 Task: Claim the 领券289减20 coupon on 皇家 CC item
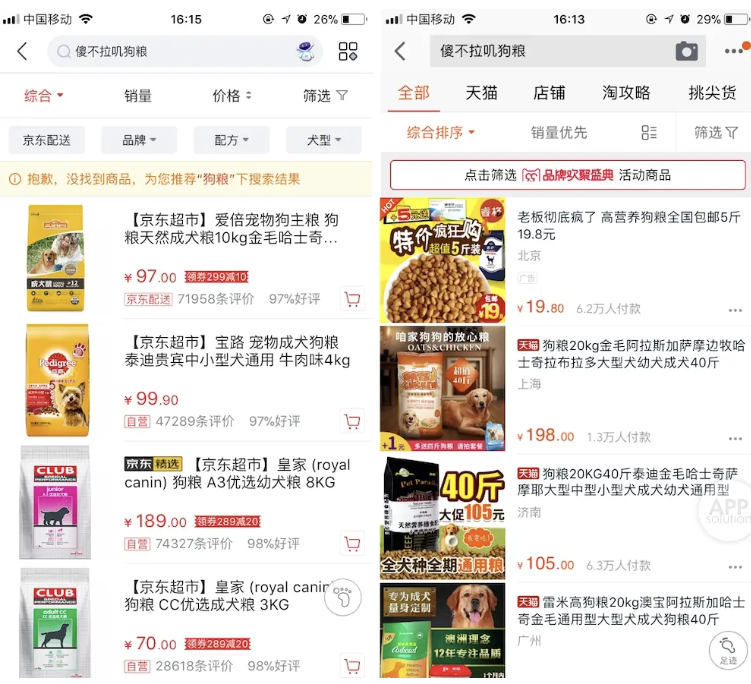218,644
